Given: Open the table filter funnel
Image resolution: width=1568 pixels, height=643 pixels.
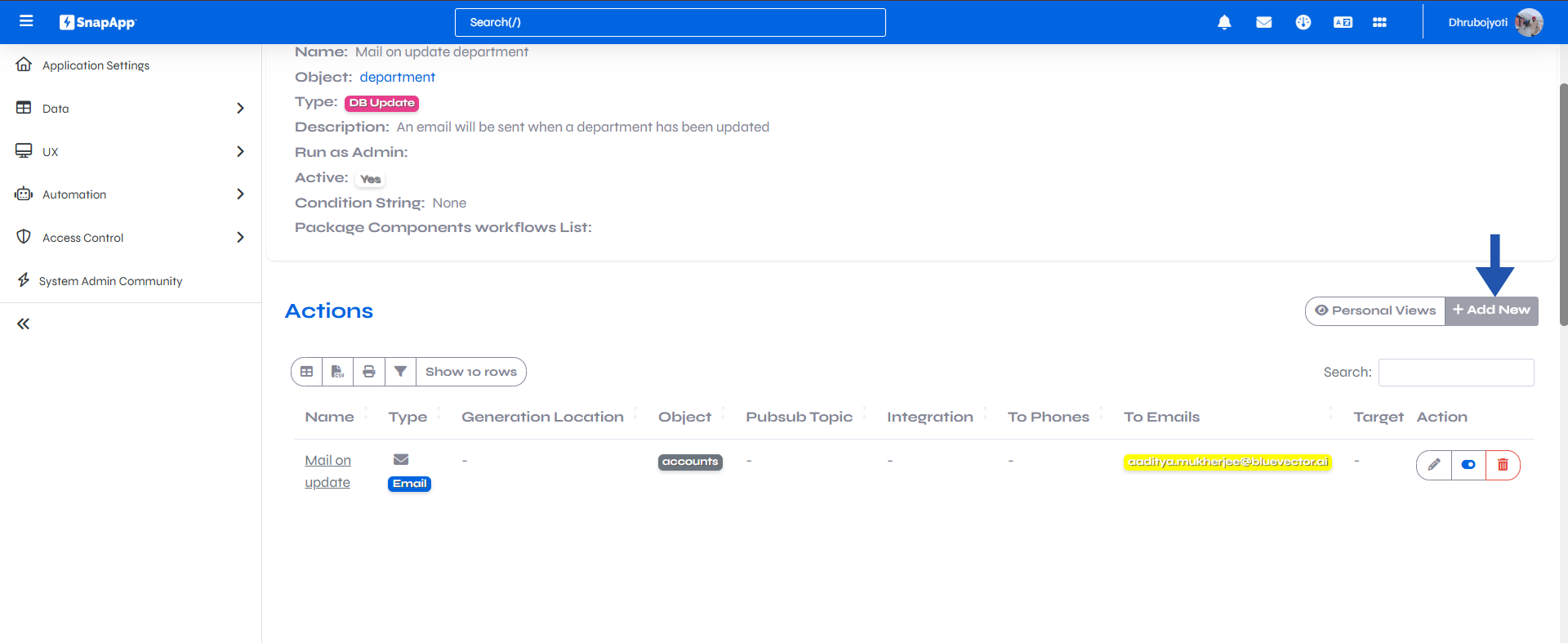Looking at the screenshot, I should (400, 372).
